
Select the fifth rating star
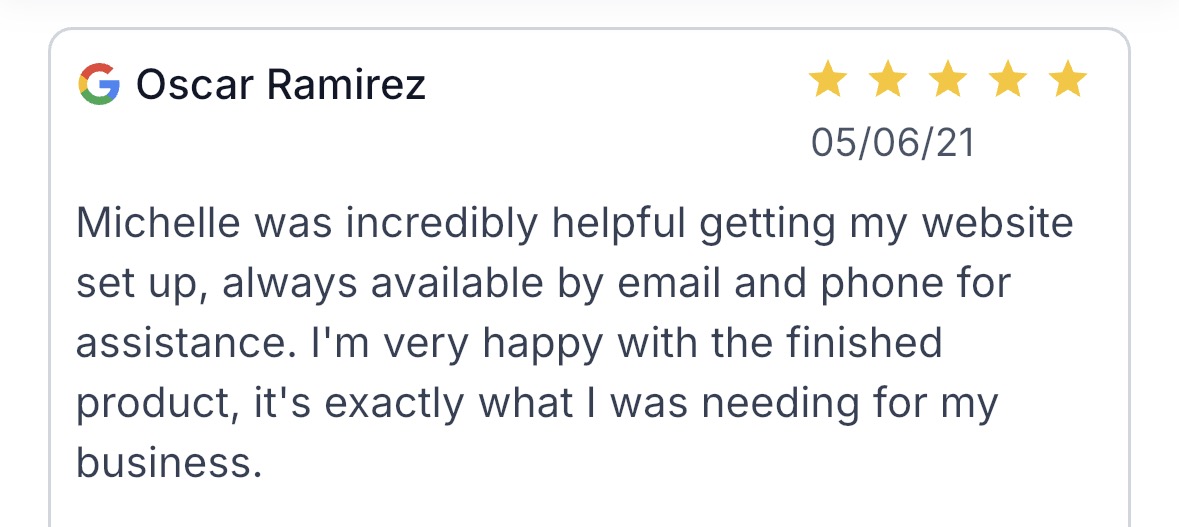[x=1068, y=80]
